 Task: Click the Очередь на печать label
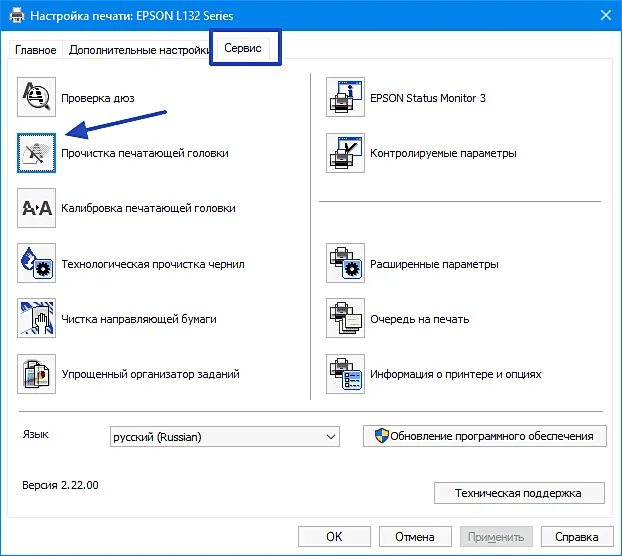point(420,319)
